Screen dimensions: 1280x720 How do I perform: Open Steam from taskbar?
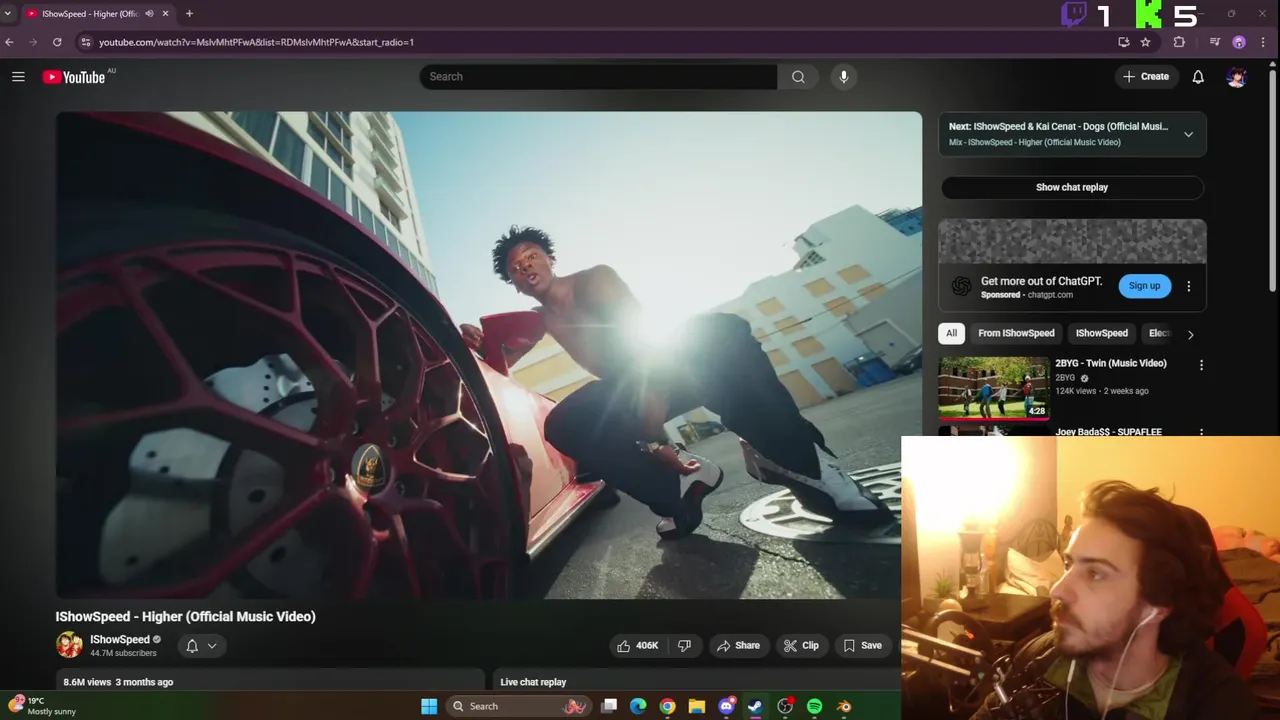coord(755,706)
